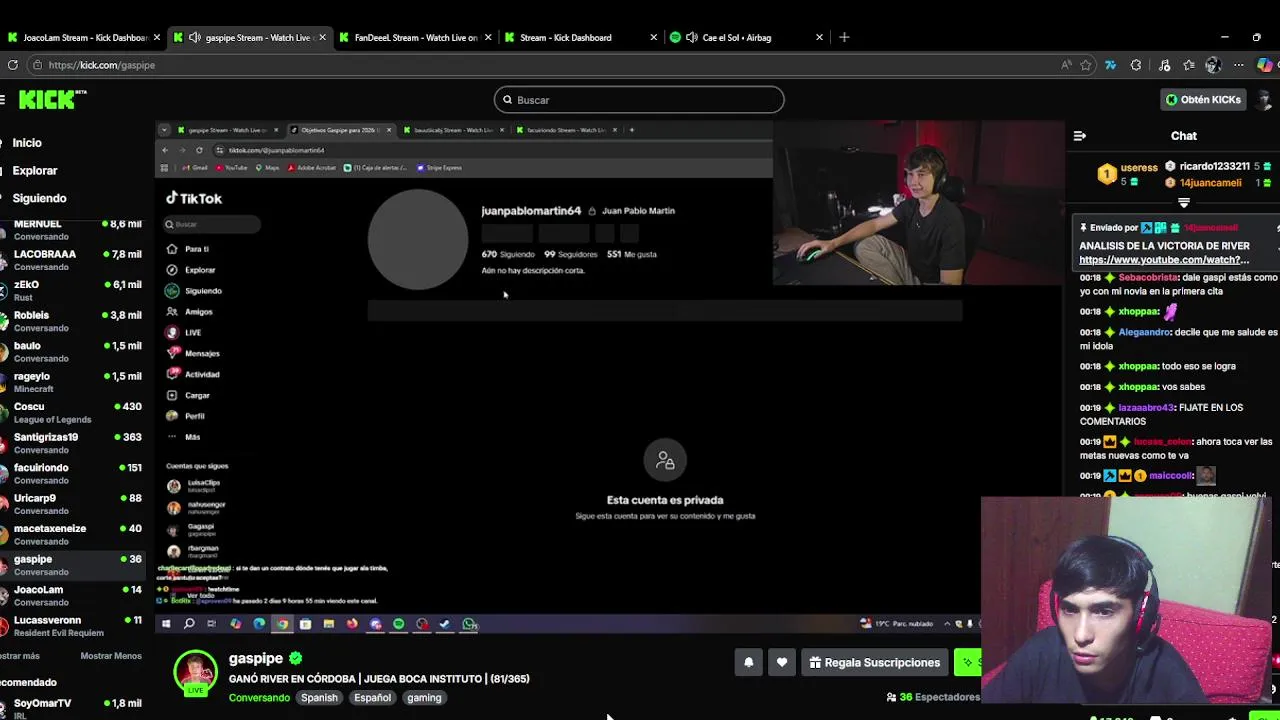The width and height of the screenshot is (1280, 720).
Task: Open the browser favorites list icon
Action: pos(1189,65)
